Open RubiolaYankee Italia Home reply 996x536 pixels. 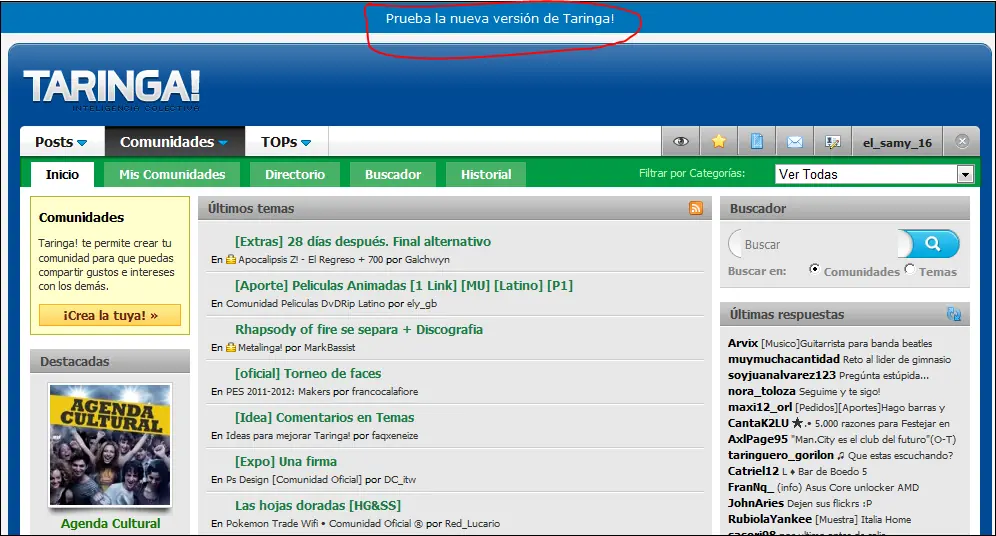pyautogui.click(x=819, y=519)
